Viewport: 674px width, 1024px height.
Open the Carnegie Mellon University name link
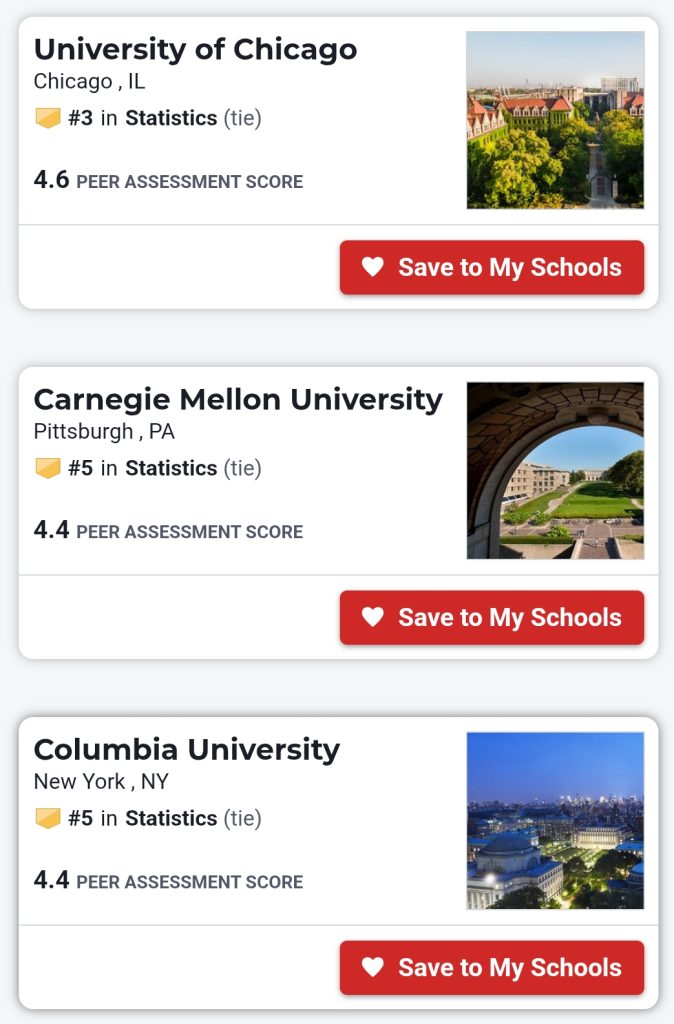(238, 399)
